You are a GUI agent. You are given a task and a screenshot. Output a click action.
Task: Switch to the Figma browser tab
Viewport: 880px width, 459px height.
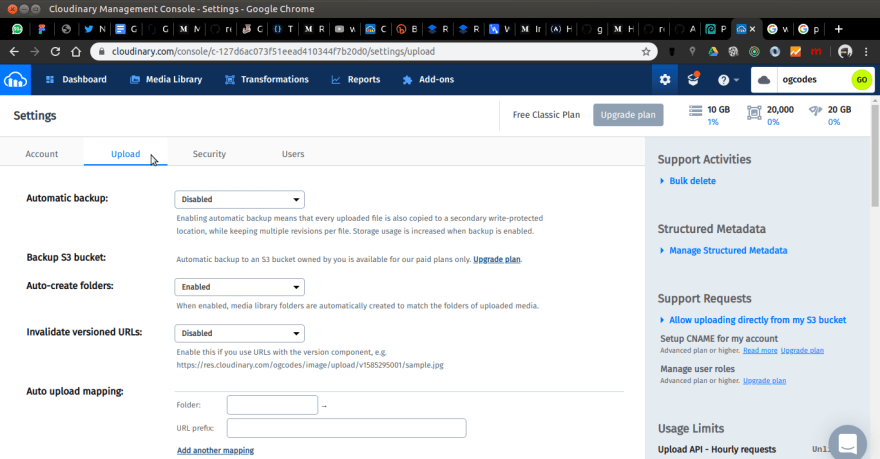tap(42, 29)
